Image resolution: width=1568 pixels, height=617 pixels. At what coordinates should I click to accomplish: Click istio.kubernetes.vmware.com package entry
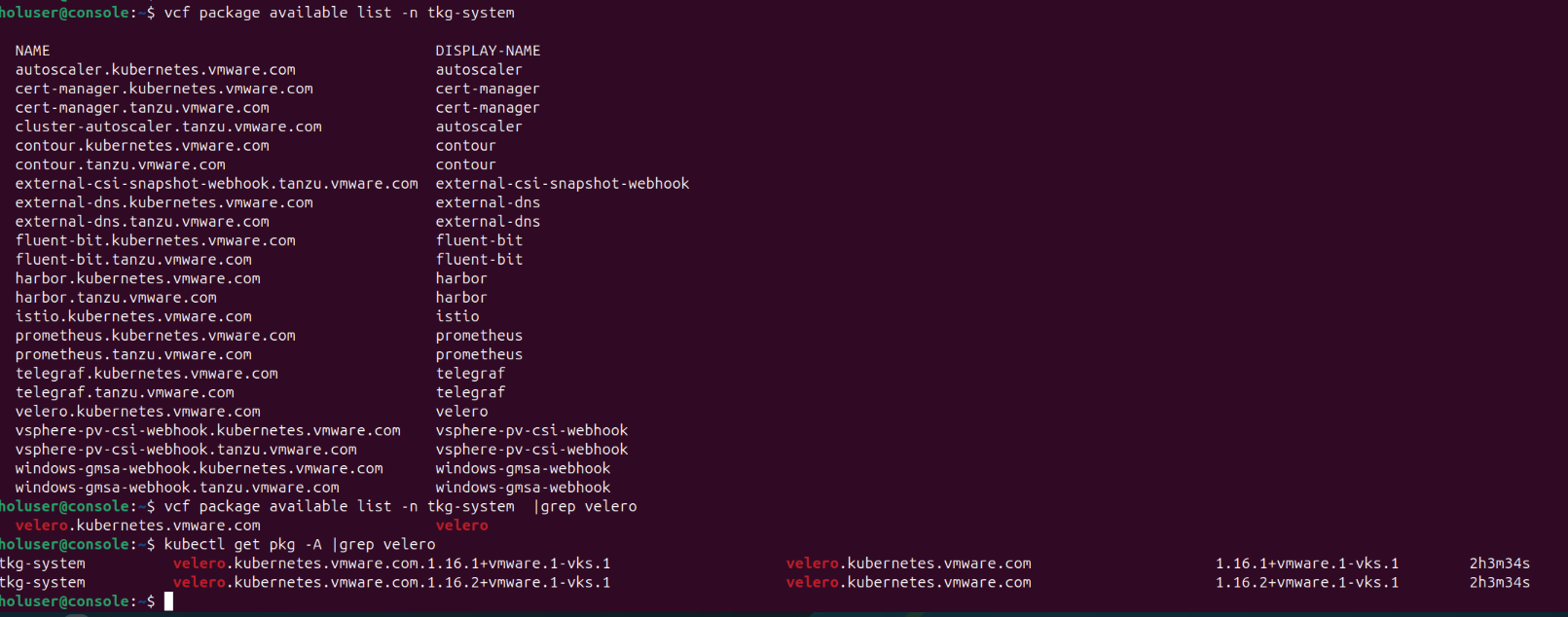coord(133,316)
